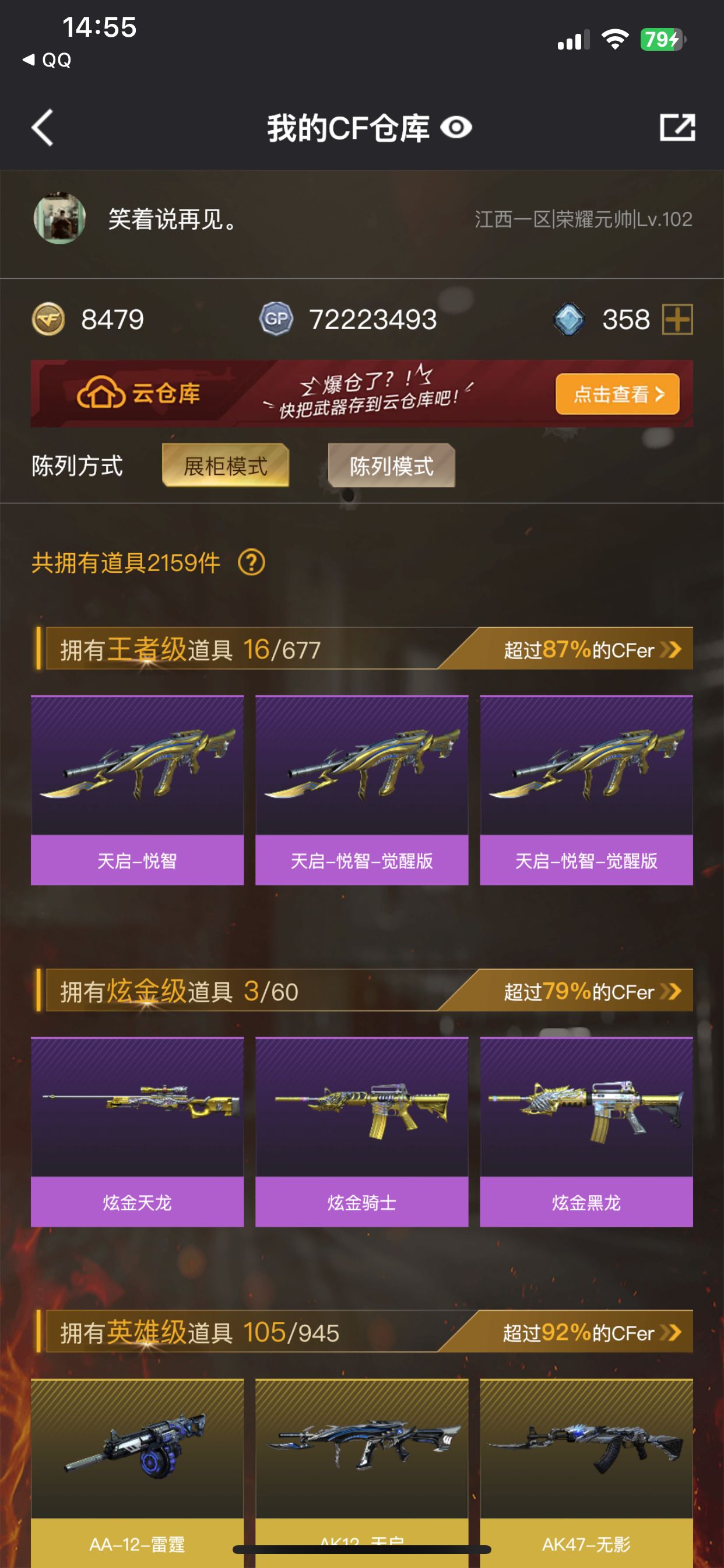The width and height of the screenshot is (724, 1568).
Task: Tap the CF points coin icon
Action: (48, 319)
